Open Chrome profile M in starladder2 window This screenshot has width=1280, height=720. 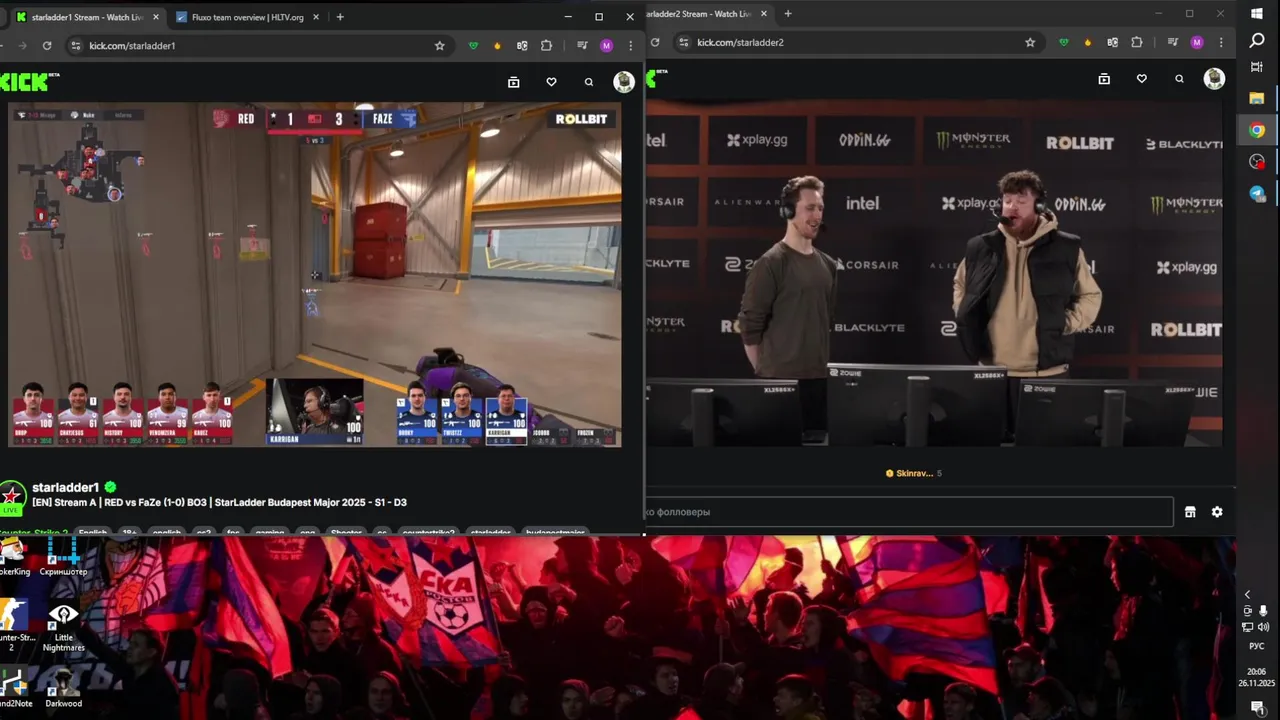(x=1197, y=42)
